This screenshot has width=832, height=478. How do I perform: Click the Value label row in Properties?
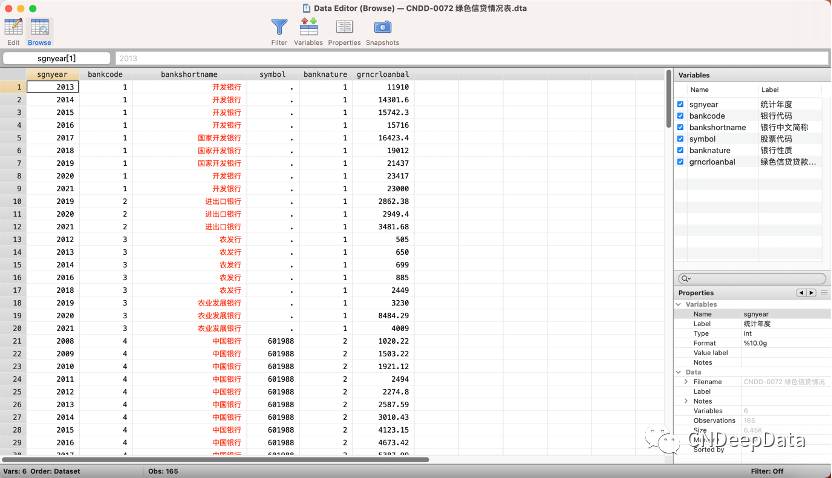[x=752, y=353]
